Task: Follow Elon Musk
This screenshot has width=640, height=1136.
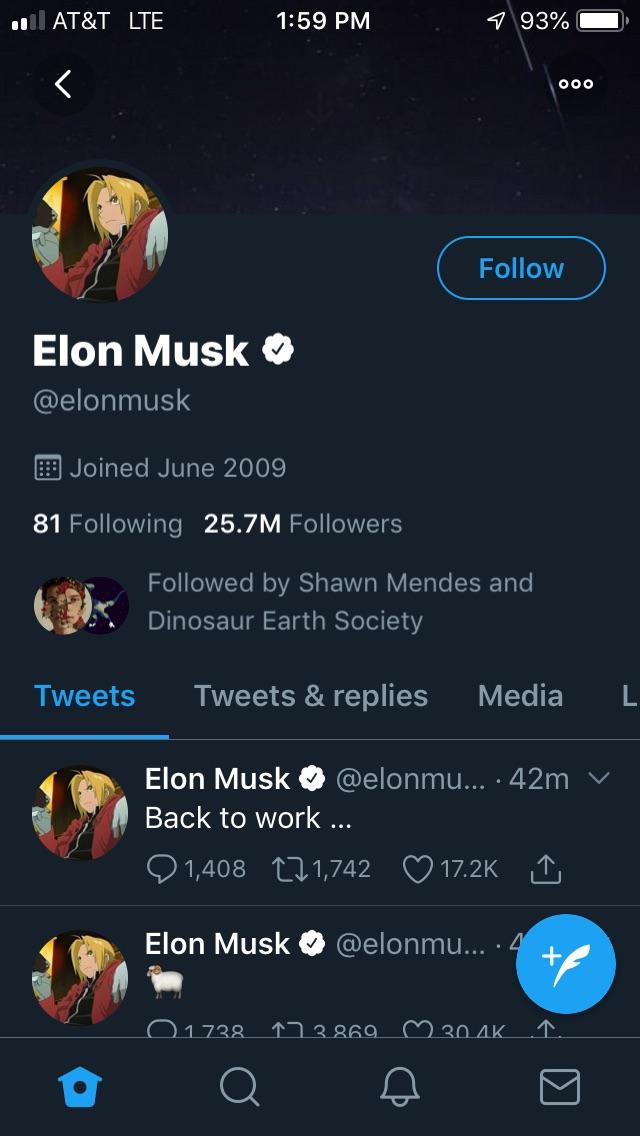Action: point(521,268)
